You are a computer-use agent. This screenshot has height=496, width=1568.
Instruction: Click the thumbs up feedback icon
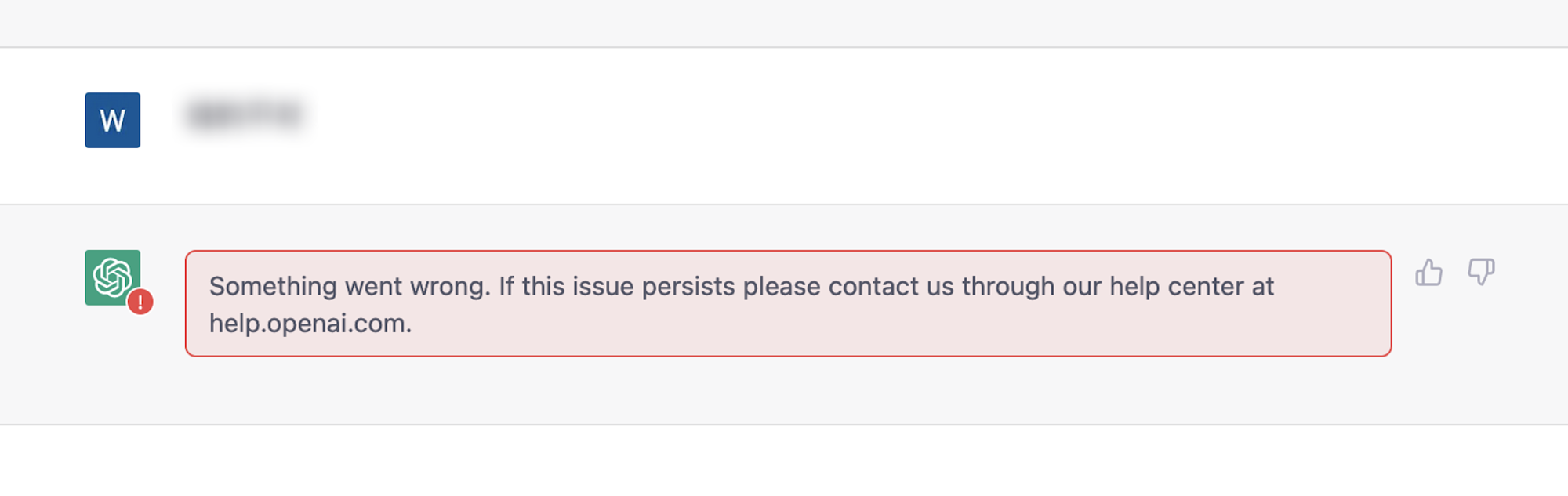[x=1428, y=272]
